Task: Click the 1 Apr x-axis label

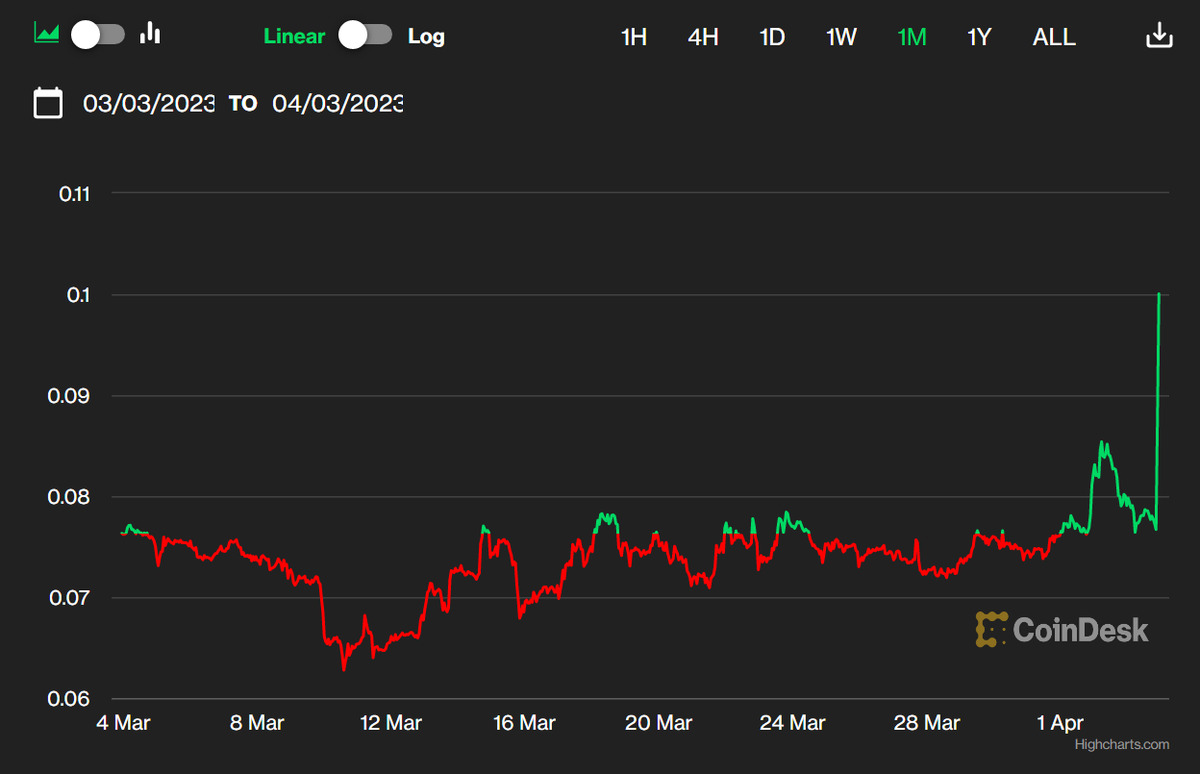Action: [x=1061, y=722]
